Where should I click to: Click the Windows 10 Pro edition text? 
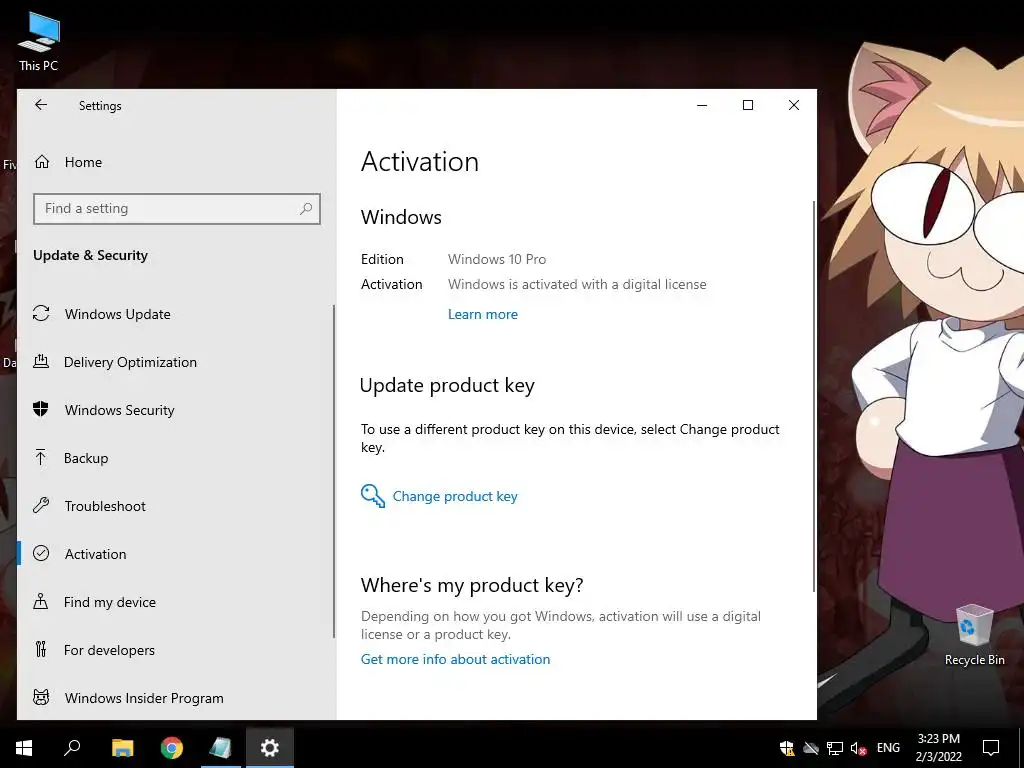point(497,259)
